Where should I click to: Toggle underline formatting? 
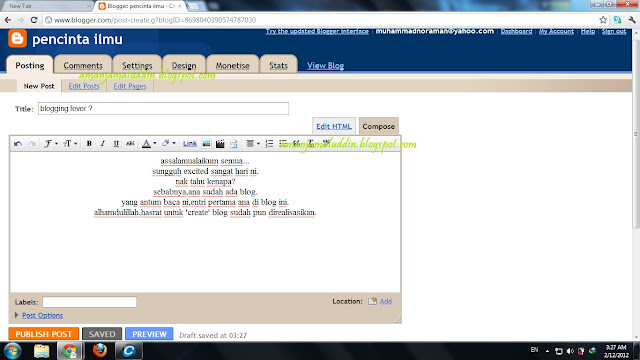(116, 144)
